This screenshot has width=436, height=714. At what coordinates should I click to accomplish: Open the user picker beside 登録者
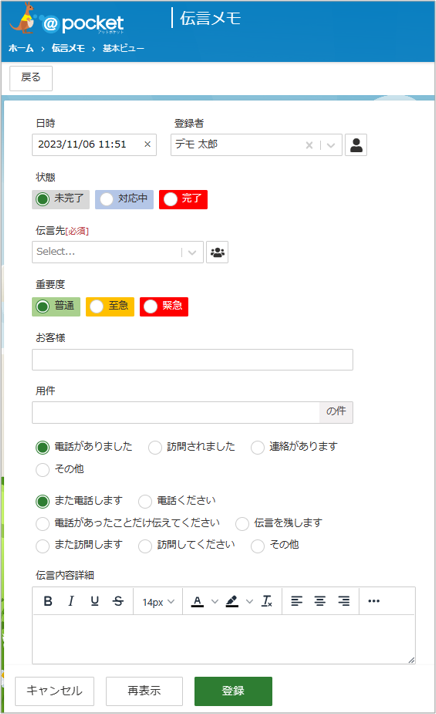[356, 145]
